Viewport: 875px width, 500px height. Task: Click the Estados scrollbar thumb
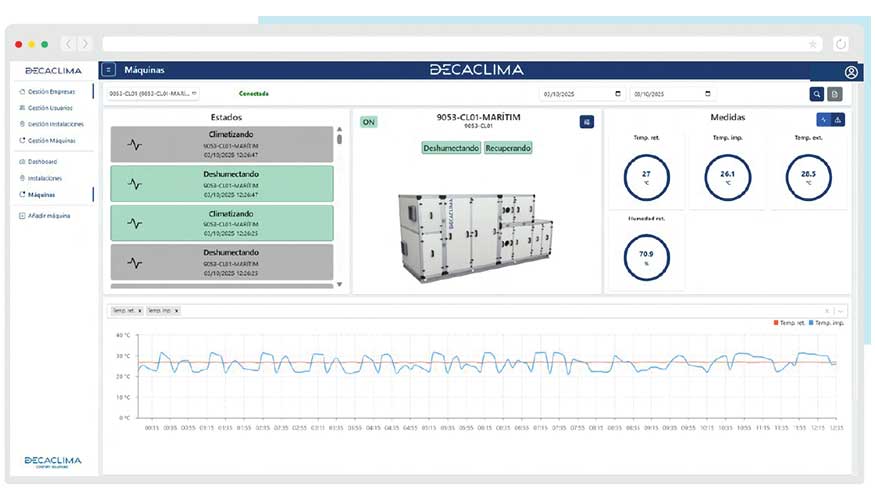click(x=339, y=139)
